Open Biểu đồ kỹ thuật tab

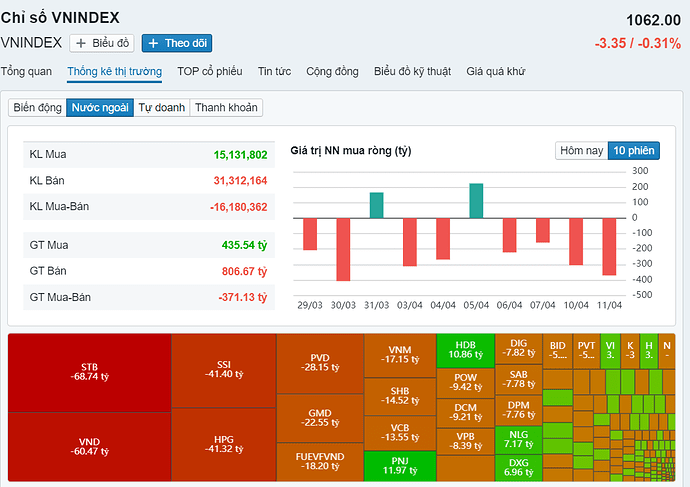coord(412,71)
